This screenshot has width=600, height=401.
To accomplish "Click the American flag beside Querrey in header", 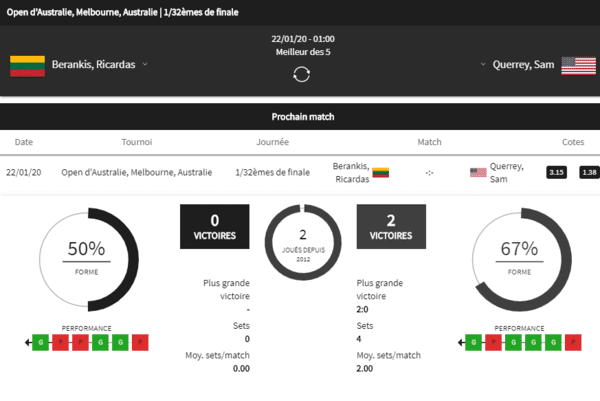I will click(579, 65).
